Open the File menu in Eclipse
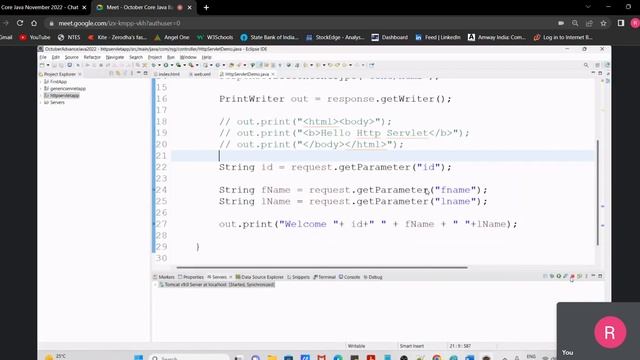This screenshot has width=640, height=360. click(43, 58)
